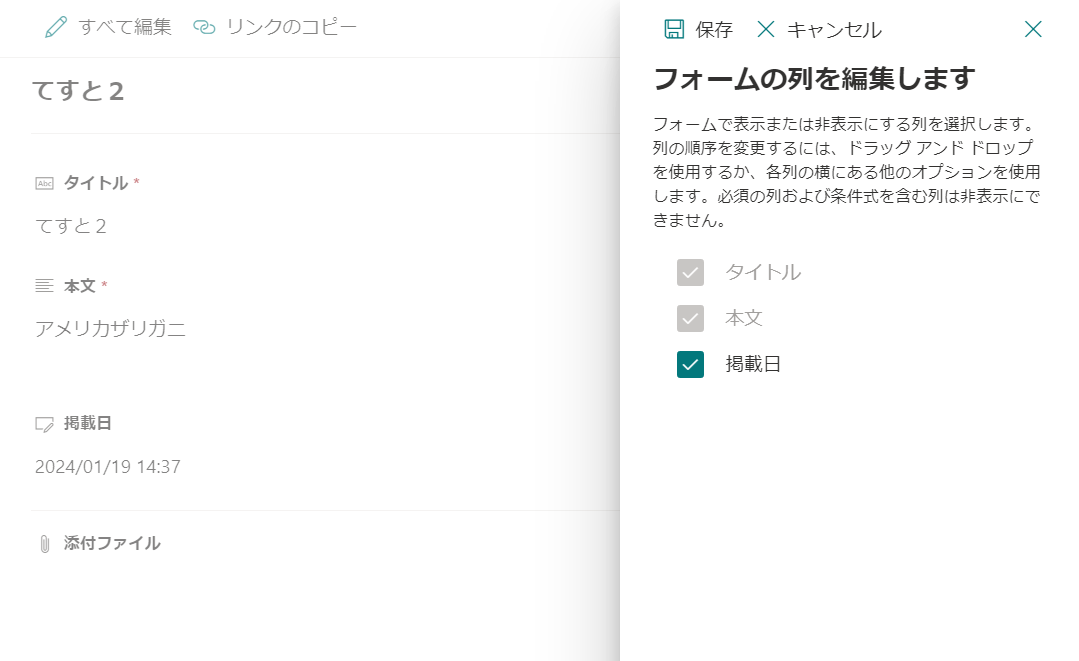Image resolution: width=1079 pixels, height=661 pixels.
Task: Click the てすと2 item heading
Action: tap(78, 91)
